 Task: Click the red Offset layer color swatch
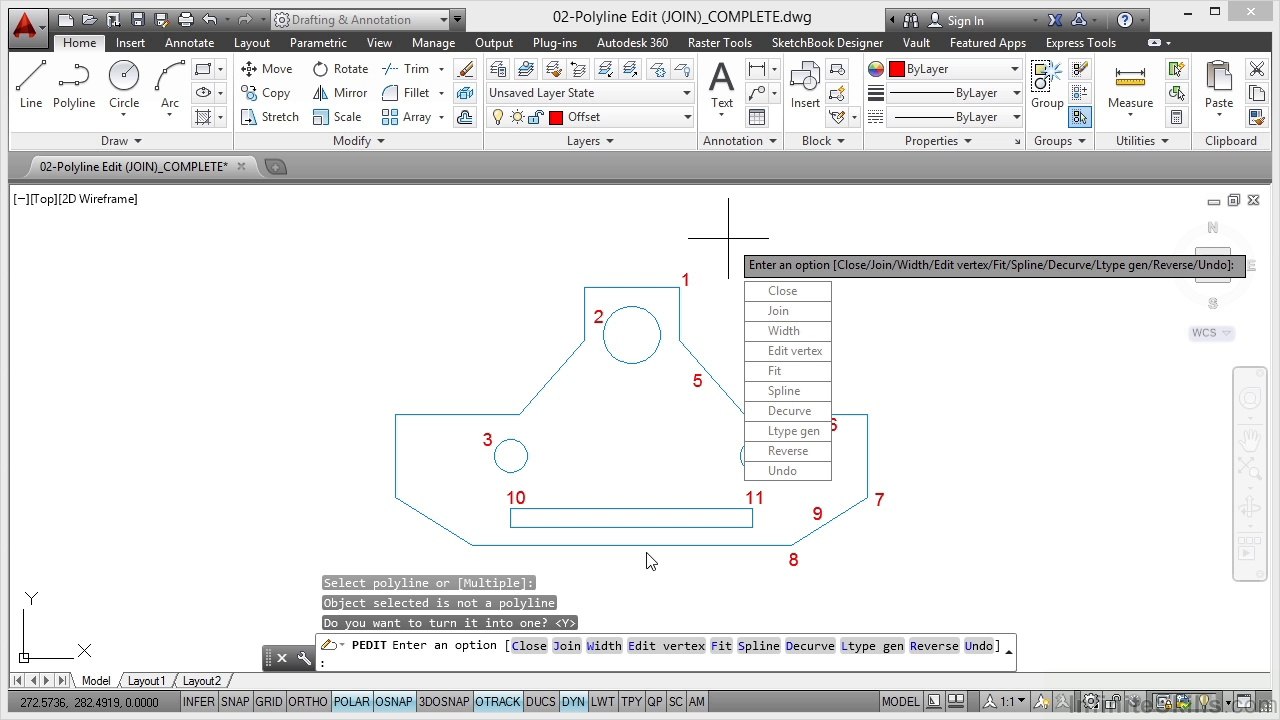pyautogui.click(x=556, y=117)
